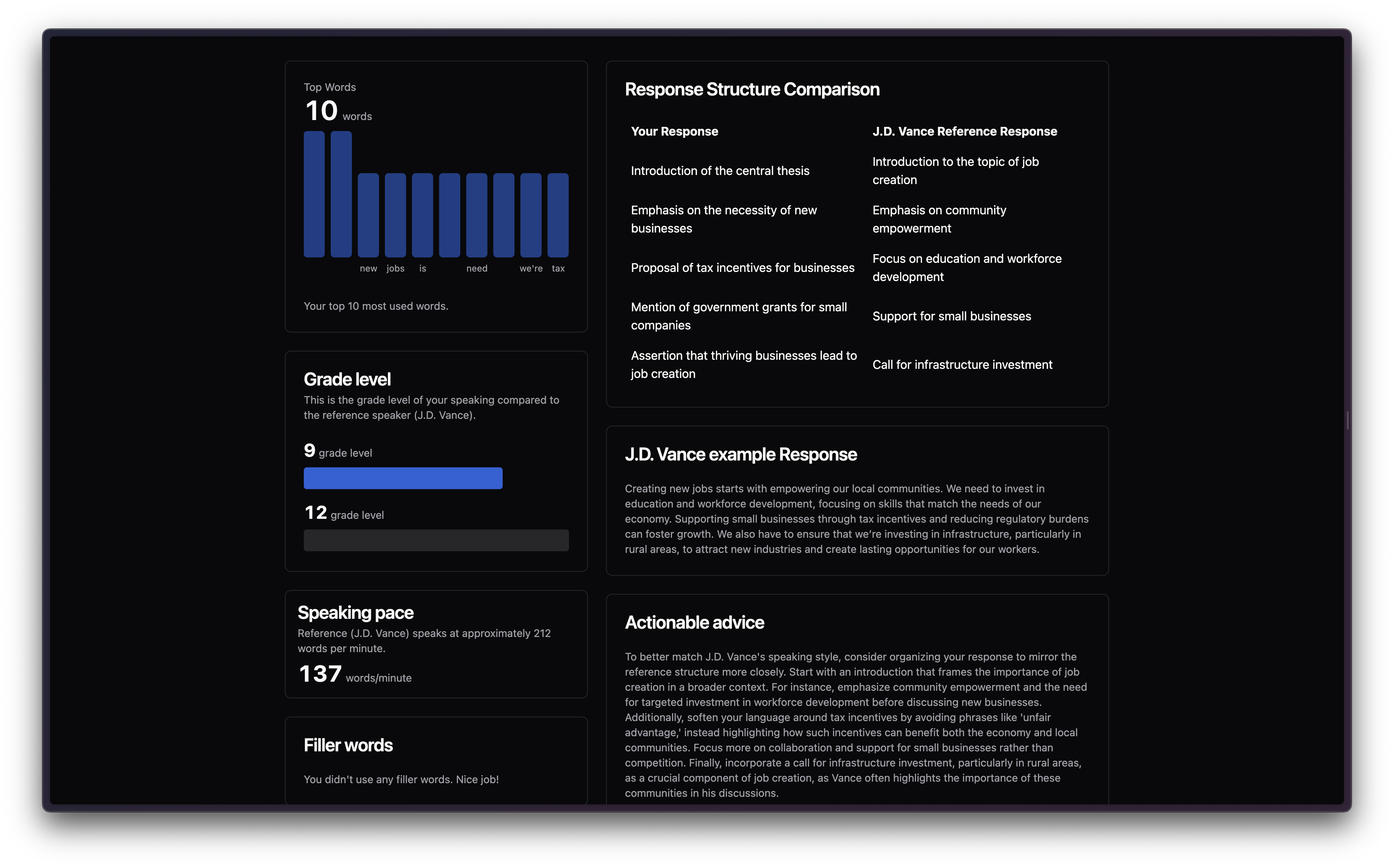
Task: Click 'You didn't use any filler words. Nice job!'
Action: click(x=401, y=779)
